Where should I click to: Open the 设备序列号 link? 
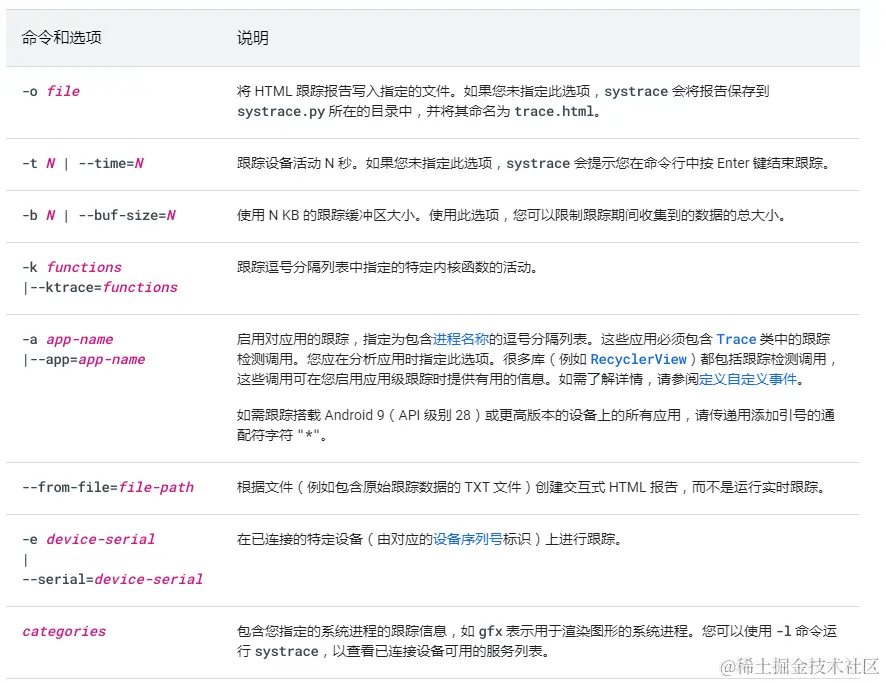click(x=467, y=539)
